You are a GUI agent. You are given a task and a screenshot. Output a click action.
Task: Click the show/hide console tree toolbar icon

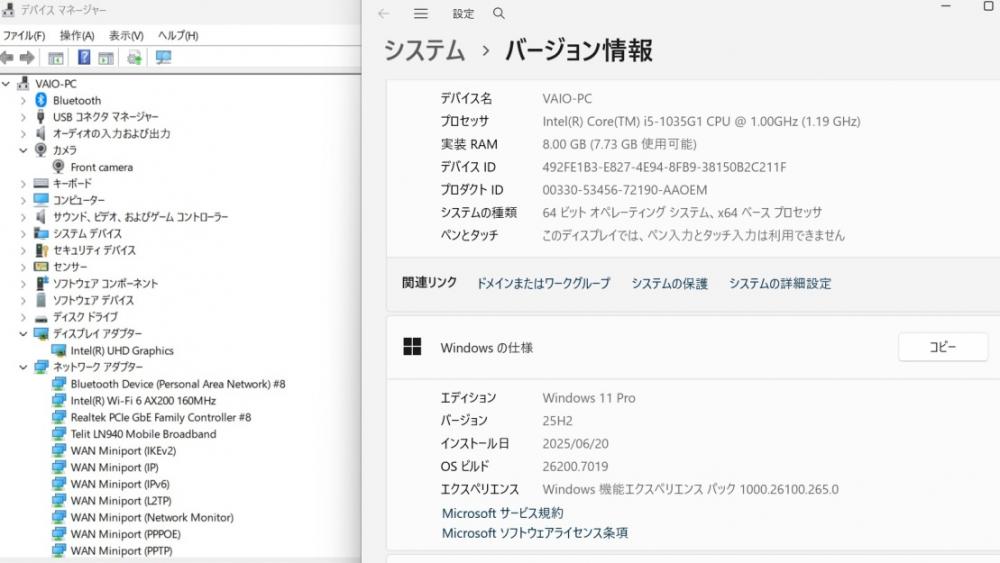[56, 58]
